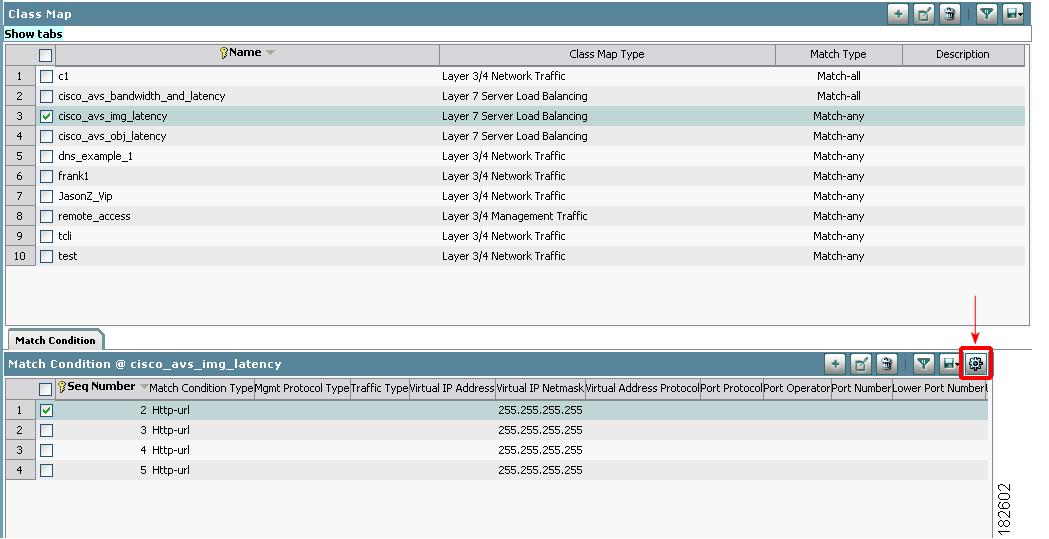
Task: Sort by Virtual IP Address header
Action: (452, 389)
